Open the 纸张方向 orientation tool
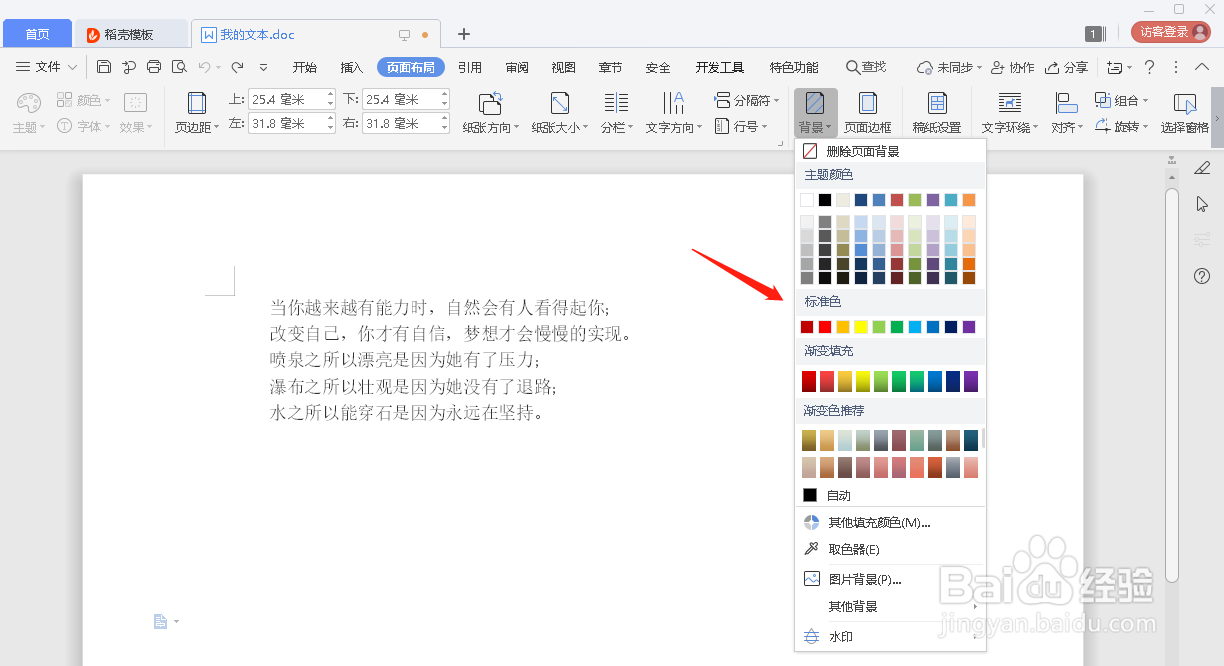 pyautogui.click(x=490, y=112)
